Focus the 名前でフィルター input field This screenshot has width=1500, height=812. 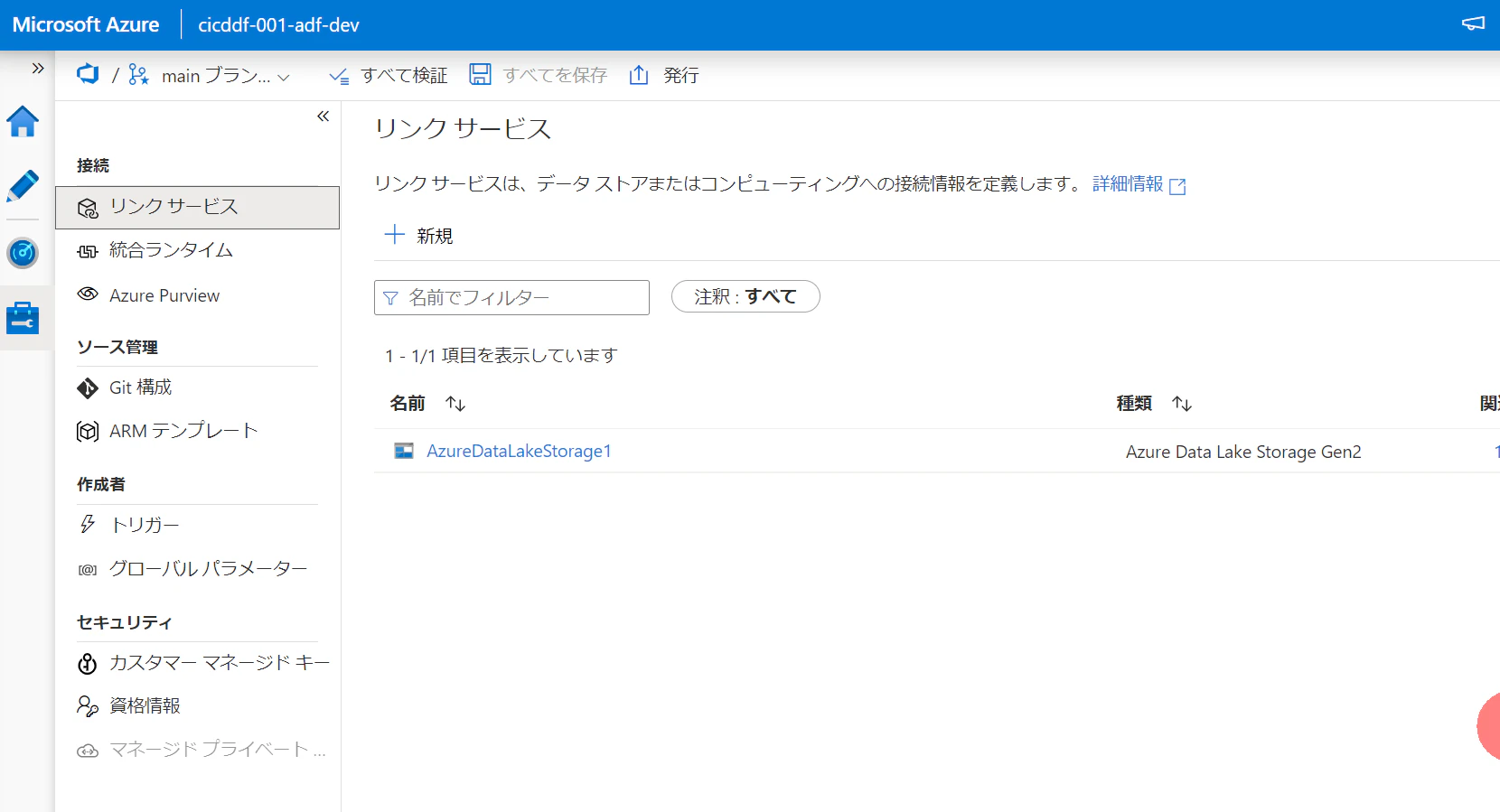511,297
